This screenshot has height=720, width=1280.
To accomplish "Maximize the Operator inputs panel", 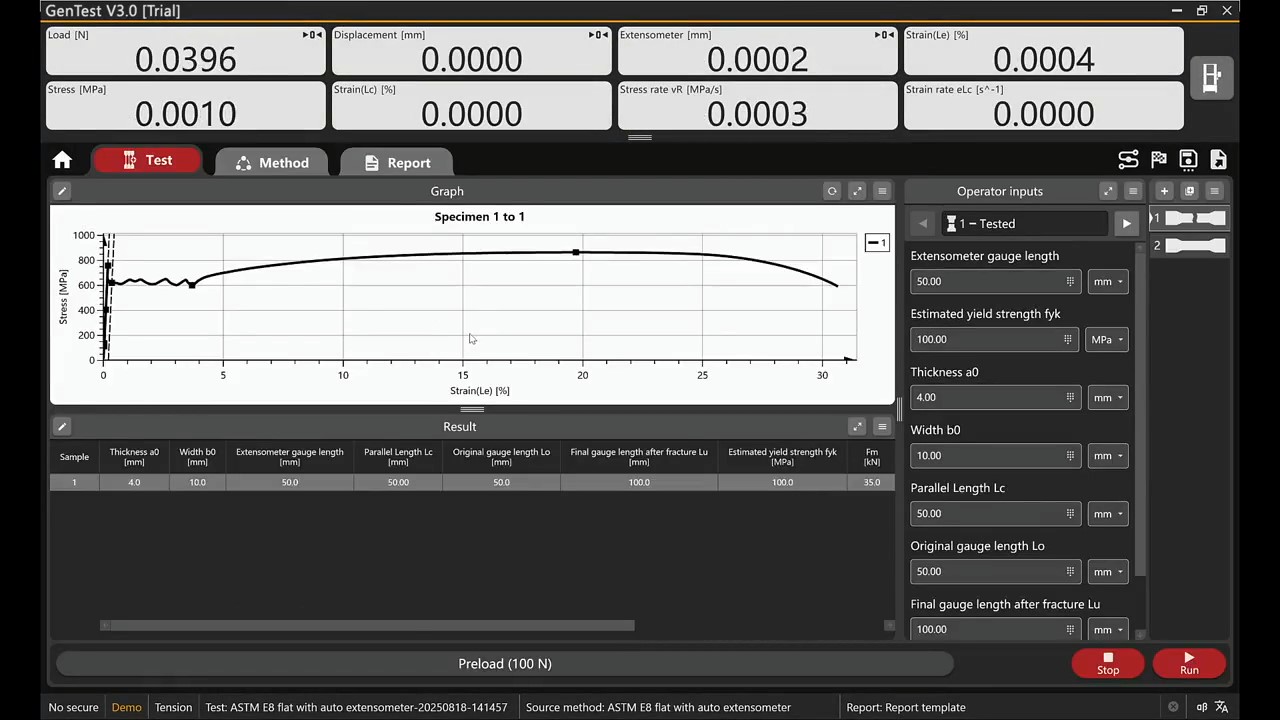I will tap(1107, 191).
